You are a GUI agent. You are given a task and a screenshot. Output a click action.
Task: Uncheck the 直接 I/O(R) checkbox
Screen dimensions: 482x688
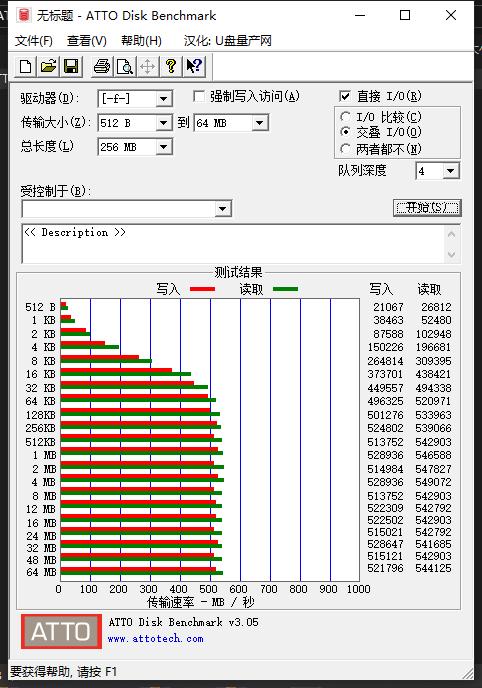pos(345,96)
